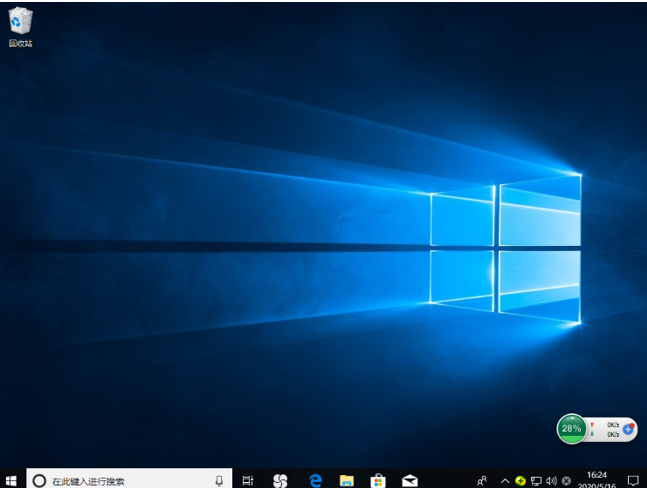
Task: Open the People icon on the taskbar
Action: [x=482, y=481]
